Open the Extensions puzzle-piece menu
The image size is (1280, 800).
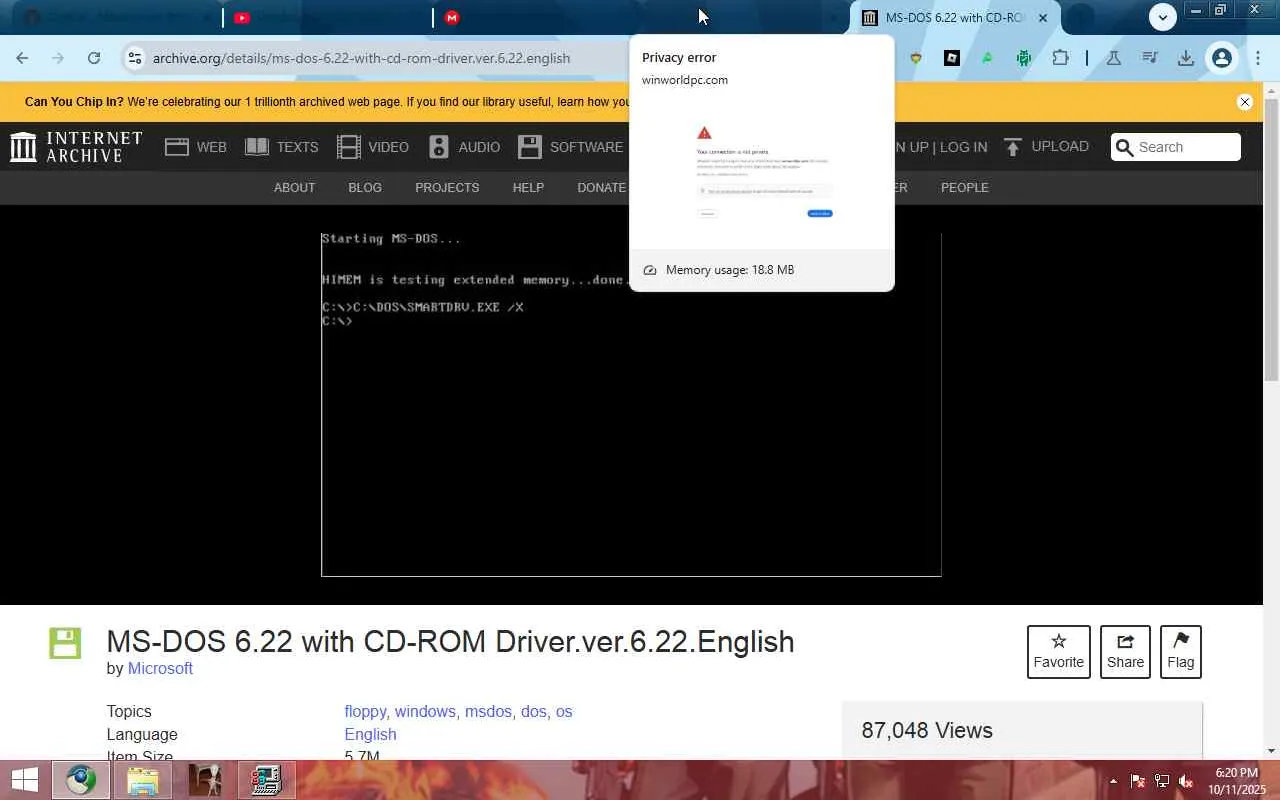pos(1060,58)
